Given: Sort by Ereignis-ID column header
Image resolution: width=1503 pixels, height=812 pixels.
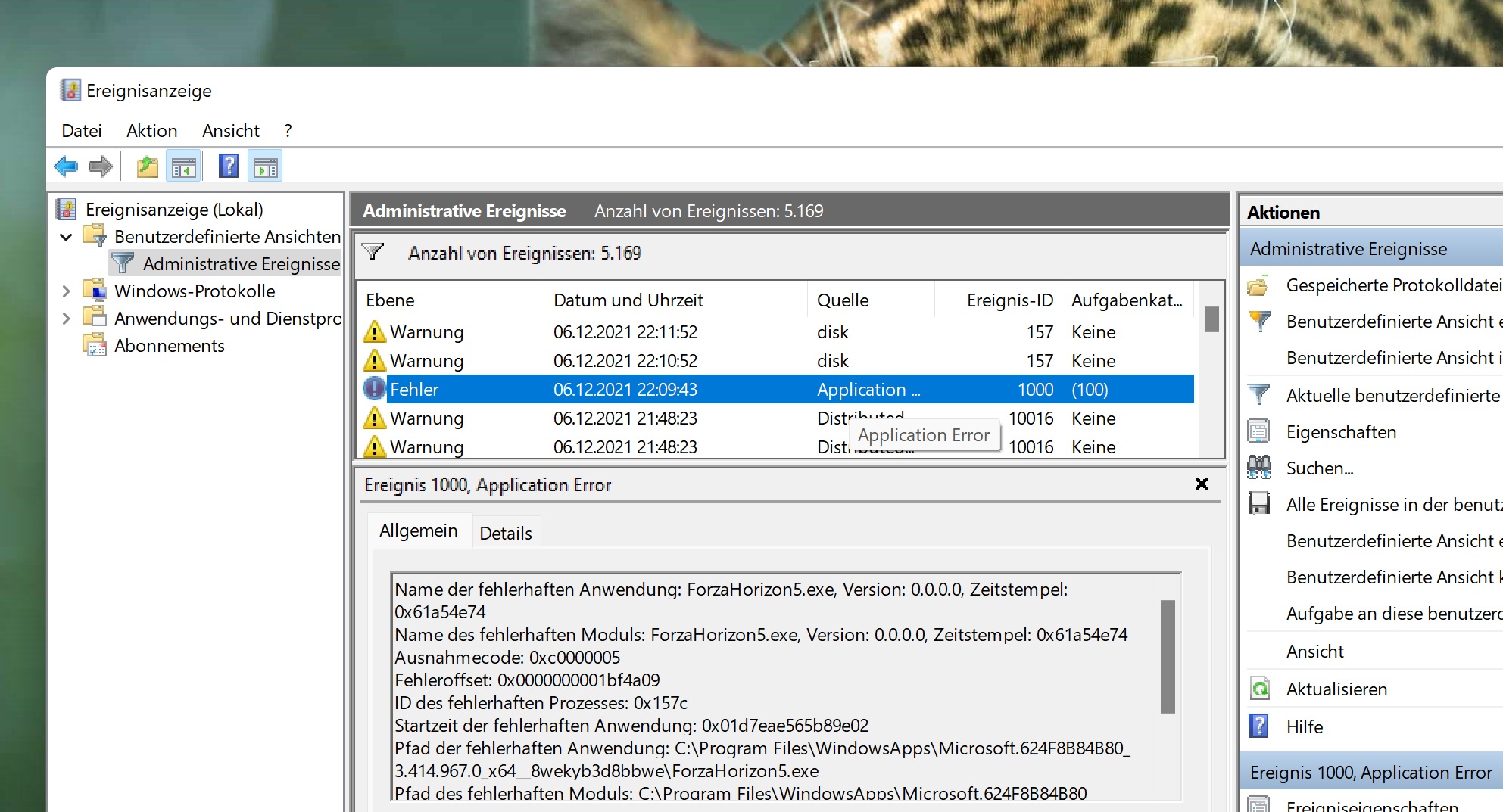Looking at the screenshot, I should 999,300.
